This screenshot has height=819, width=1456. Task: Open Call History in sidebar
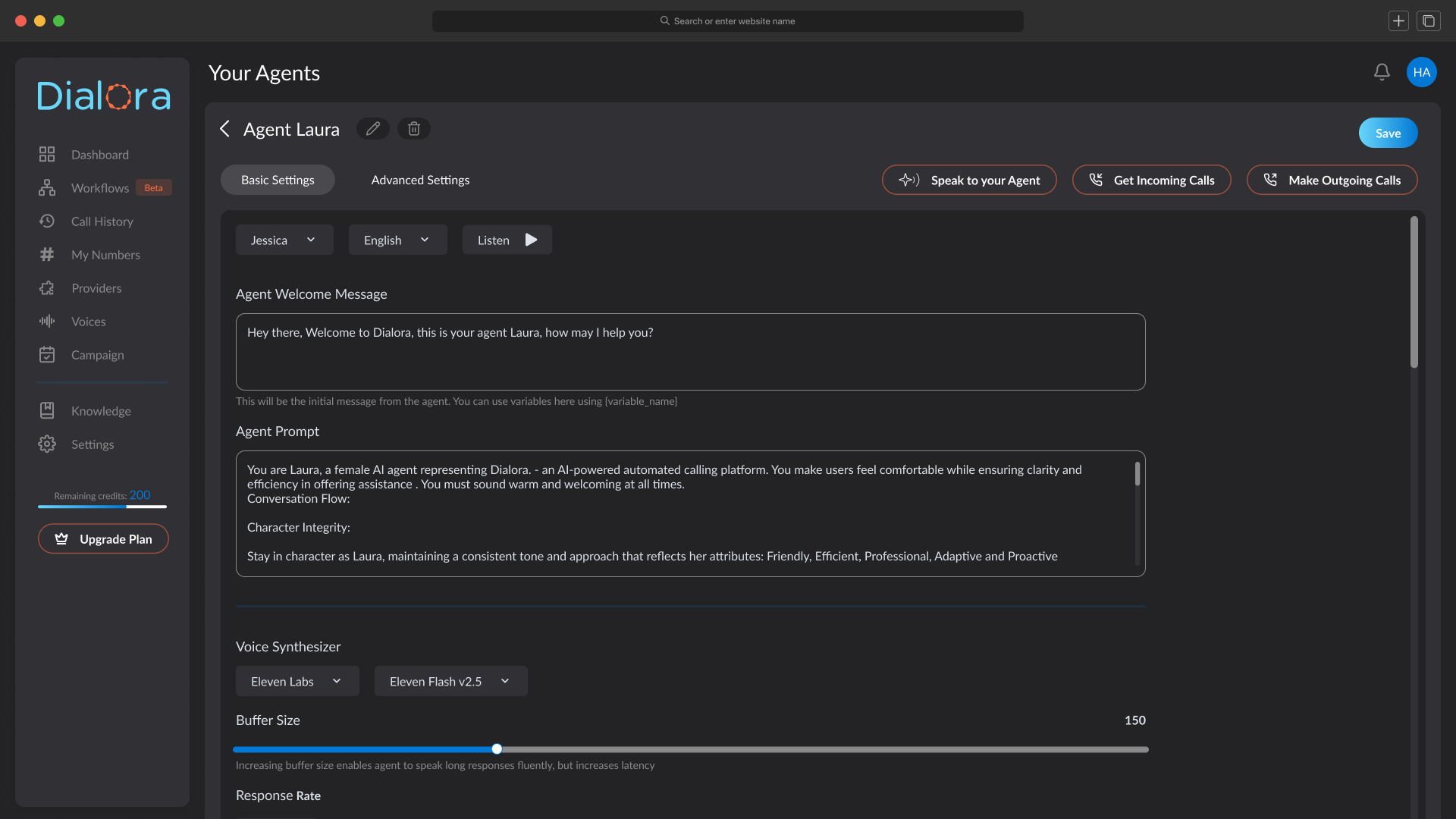click(102, 221)
